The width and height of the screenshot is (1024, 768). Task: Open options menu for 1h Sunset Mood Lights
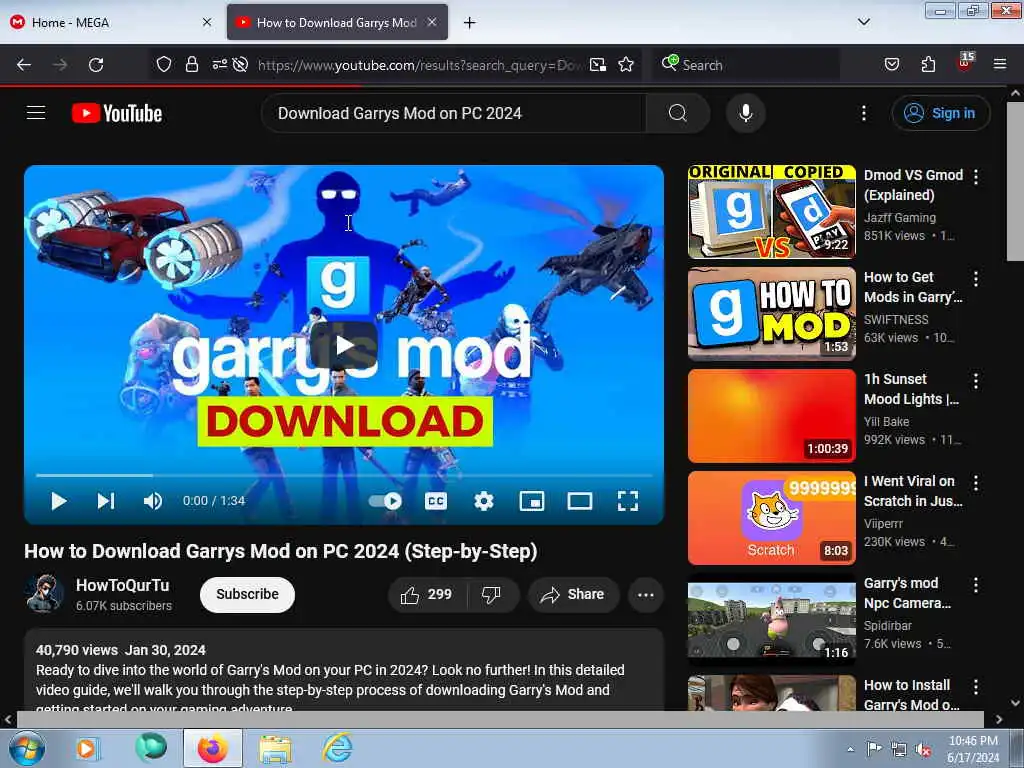[x=976, y=381]
